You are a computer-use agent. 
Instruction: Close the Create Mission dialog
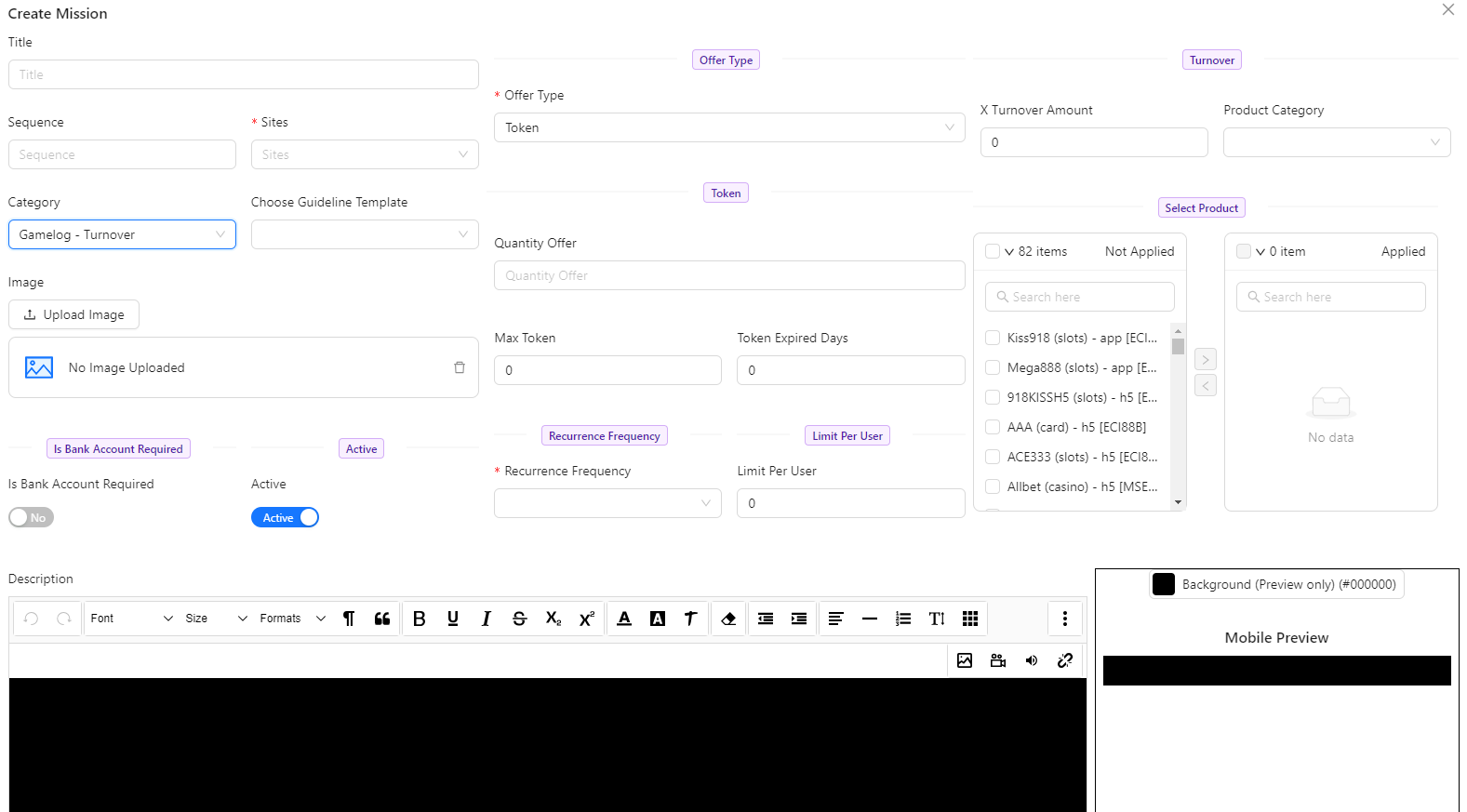click(x=1448, y=9)
